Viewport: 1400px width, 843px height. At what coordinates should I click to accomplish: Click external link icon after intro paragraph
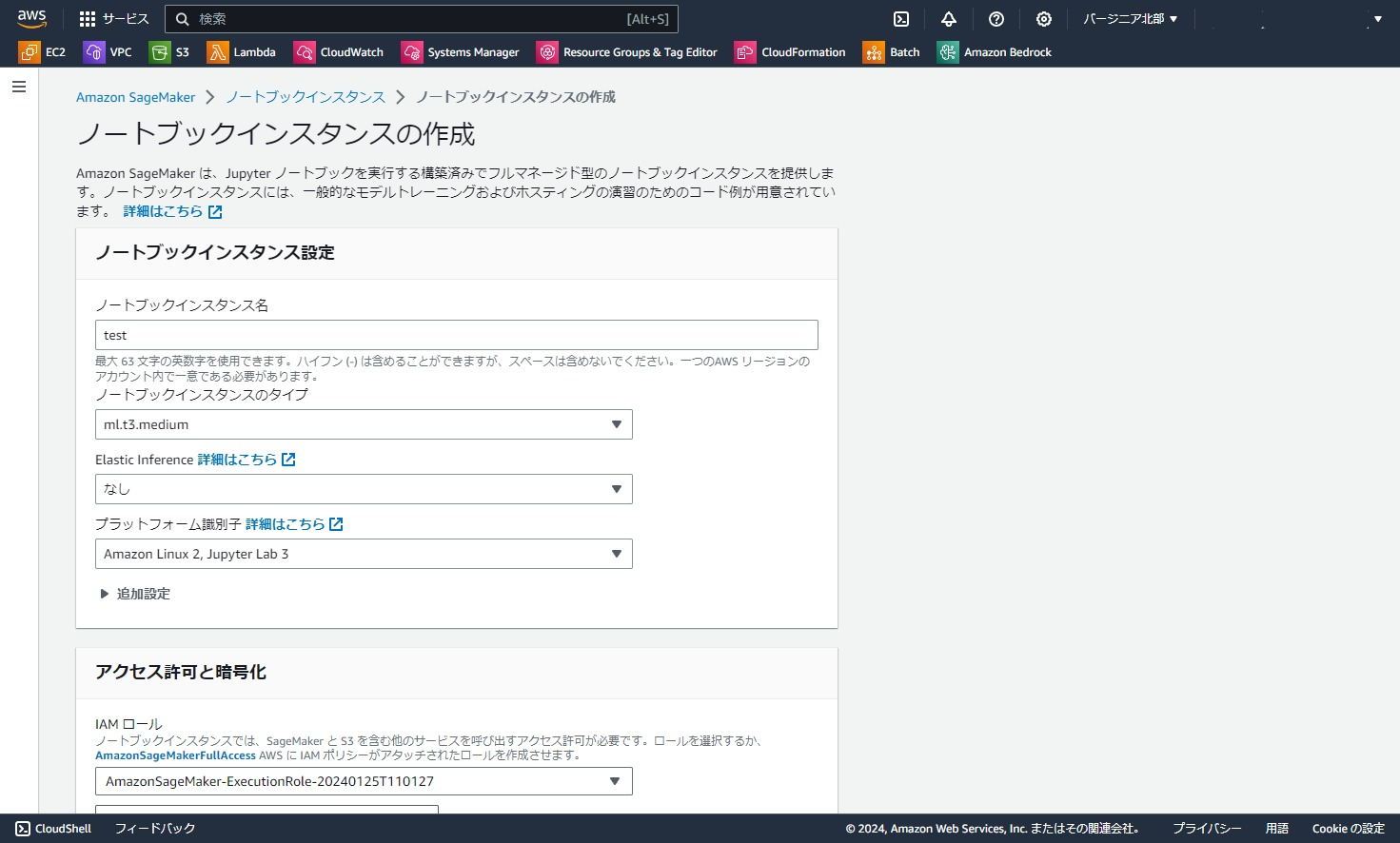click(215, 212)
